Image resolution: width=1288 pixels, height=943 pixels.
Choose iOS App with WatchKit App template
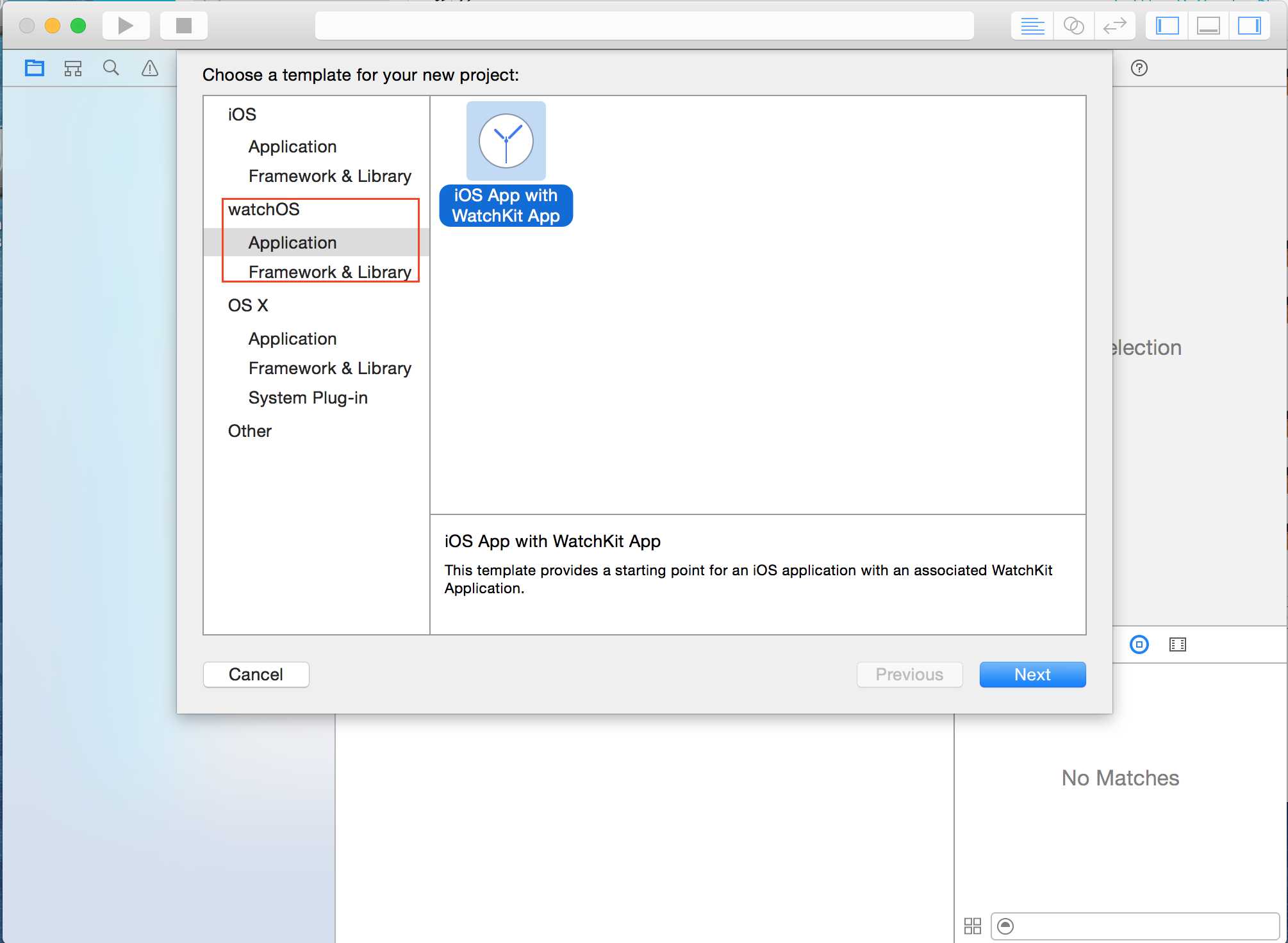click(506, 164)
